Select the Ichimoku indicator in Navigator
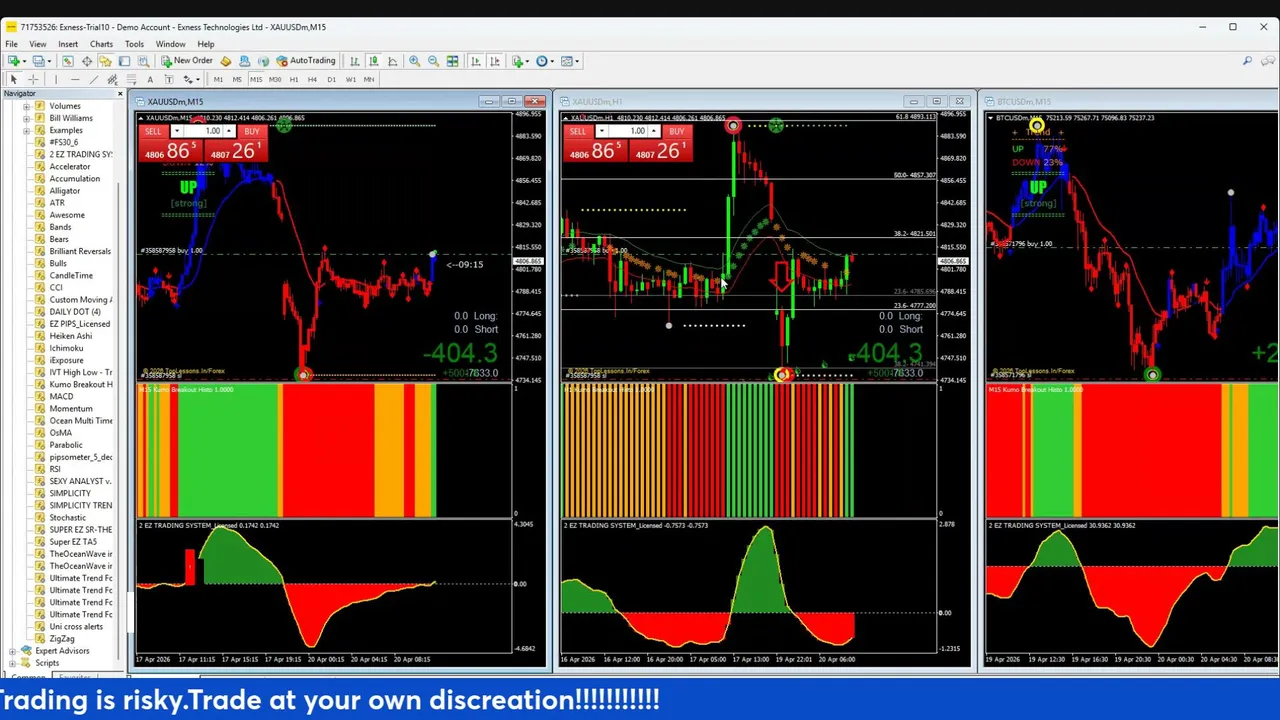 [x=66, y=348]
